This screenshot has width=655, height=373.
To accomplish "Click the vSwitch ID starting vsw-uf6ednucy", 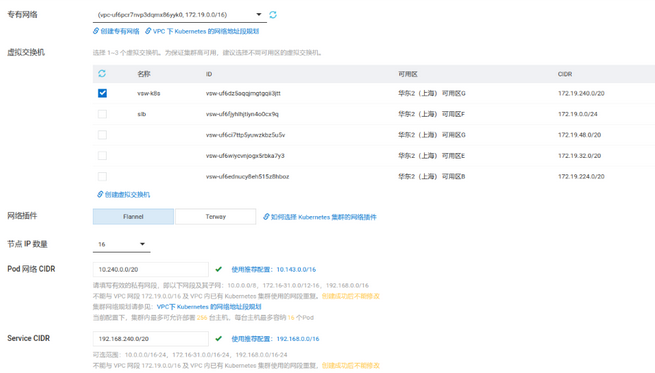I will click(x=247, y=177).
